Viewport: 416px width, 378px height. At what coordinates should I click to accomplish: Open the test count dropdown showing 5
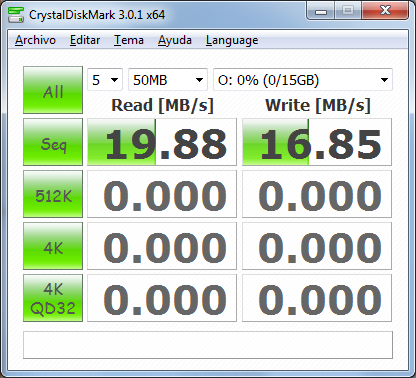[x=105, y=80]
